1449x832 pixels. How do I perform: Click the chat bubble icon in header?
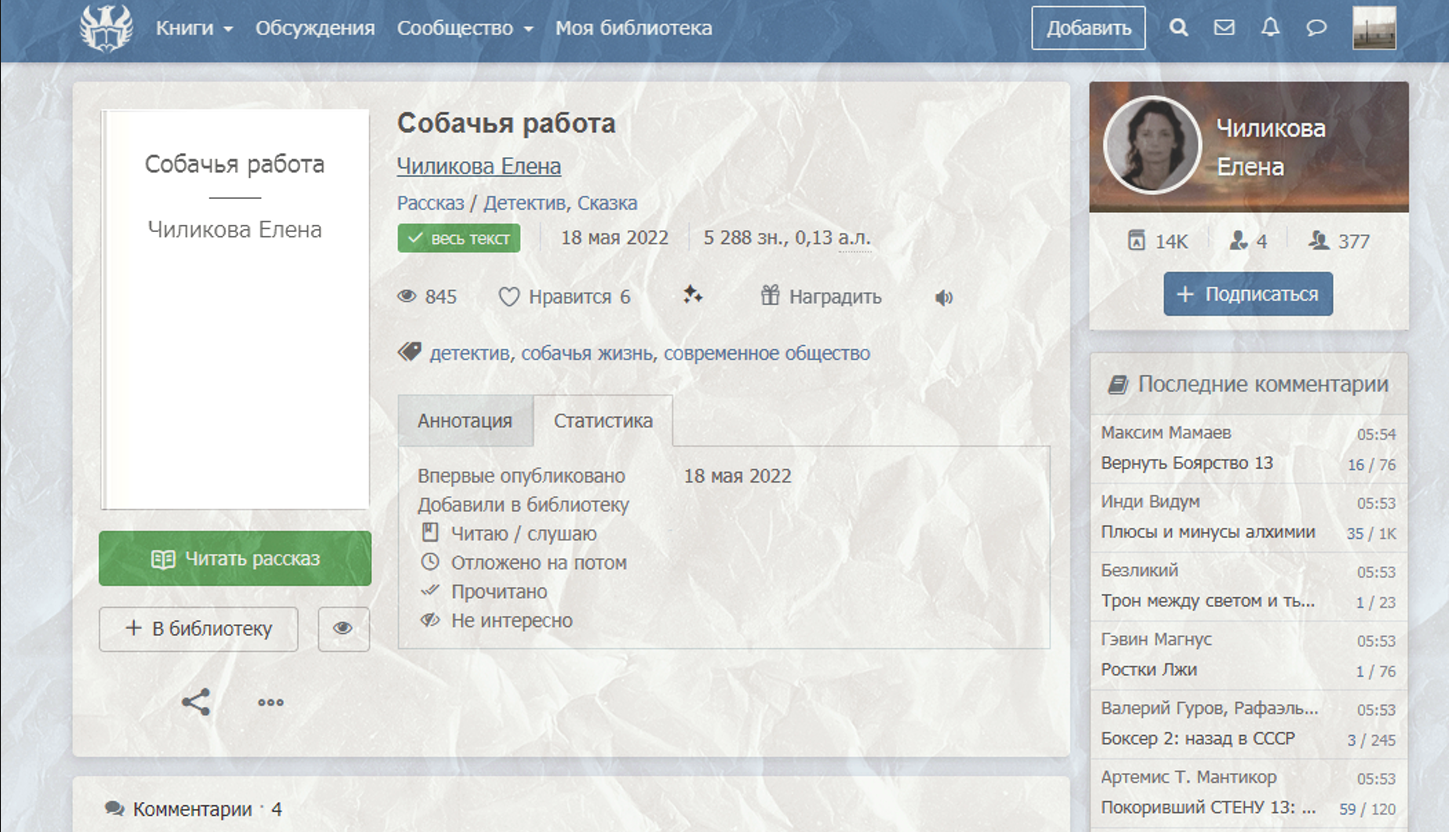(x=1316, y=28)
